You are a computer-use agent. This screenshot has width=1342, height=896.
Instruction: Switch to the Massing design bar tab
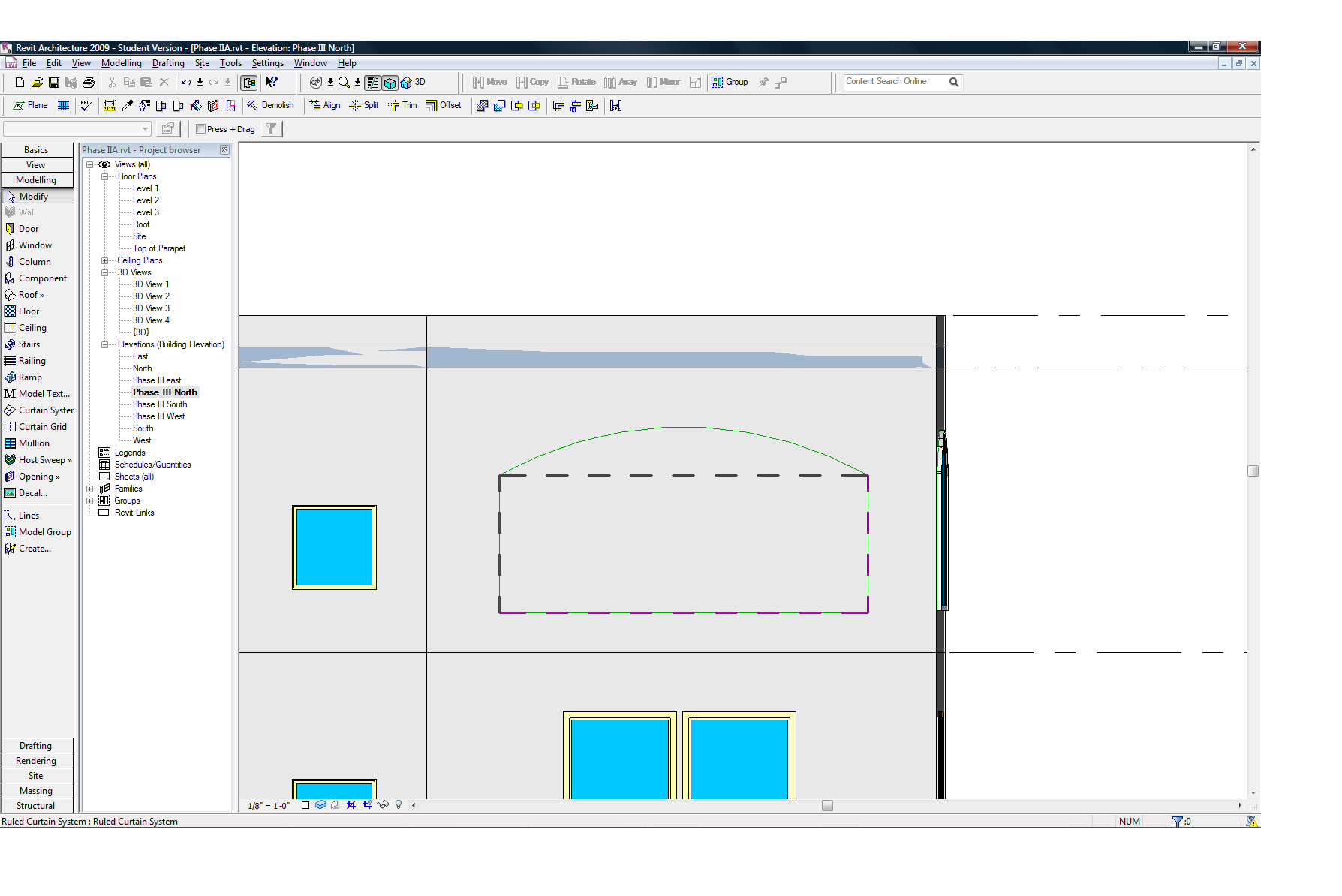36,791
